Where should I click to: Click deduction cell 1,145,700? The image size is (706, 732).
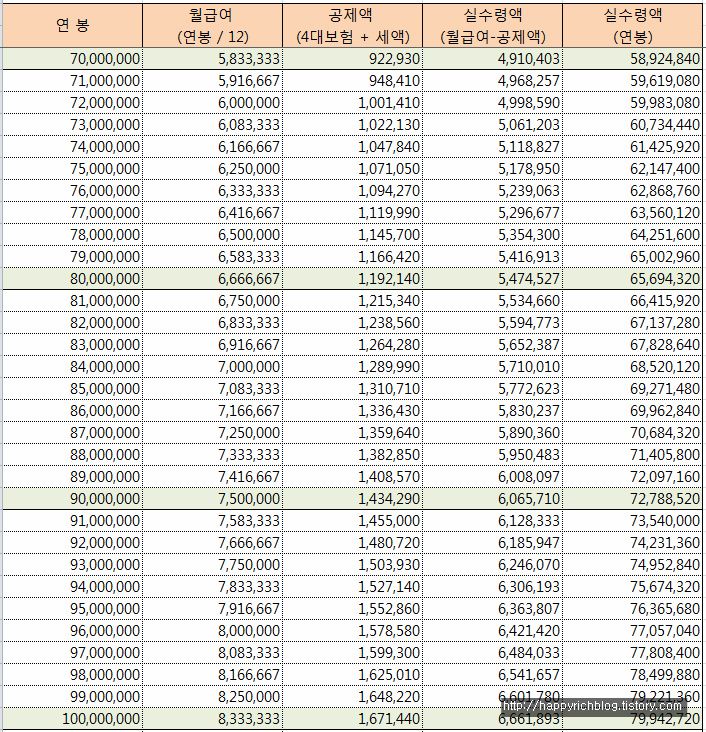pos(353,234)
